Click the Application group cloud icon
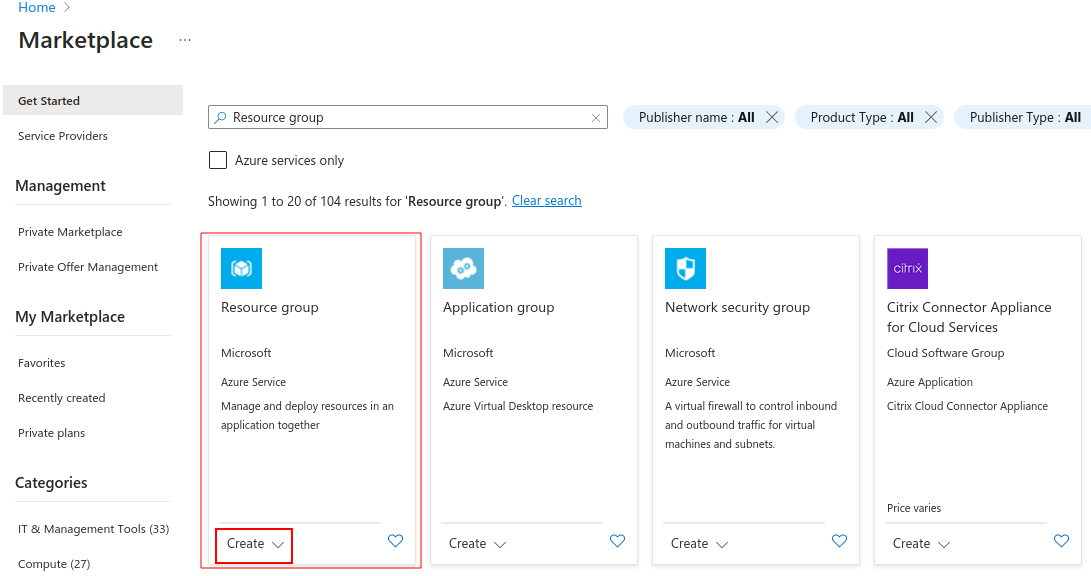Screen dimensions: 1091x576 pos(463,269)
